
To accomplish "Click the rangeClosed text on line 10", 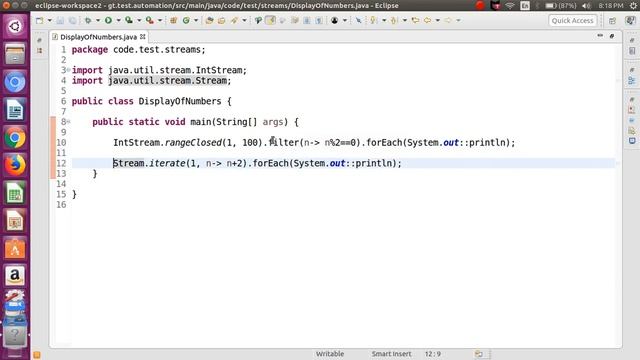I will click(193, 143).
